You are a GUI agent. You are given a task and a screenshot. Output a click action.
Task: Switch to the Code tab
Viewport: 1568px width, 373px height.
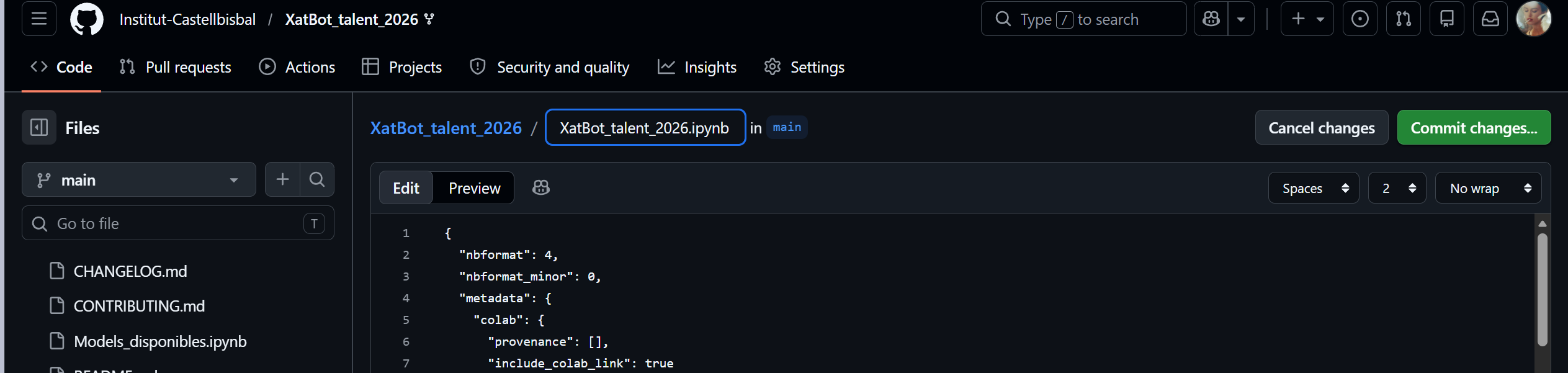(61, 67)
